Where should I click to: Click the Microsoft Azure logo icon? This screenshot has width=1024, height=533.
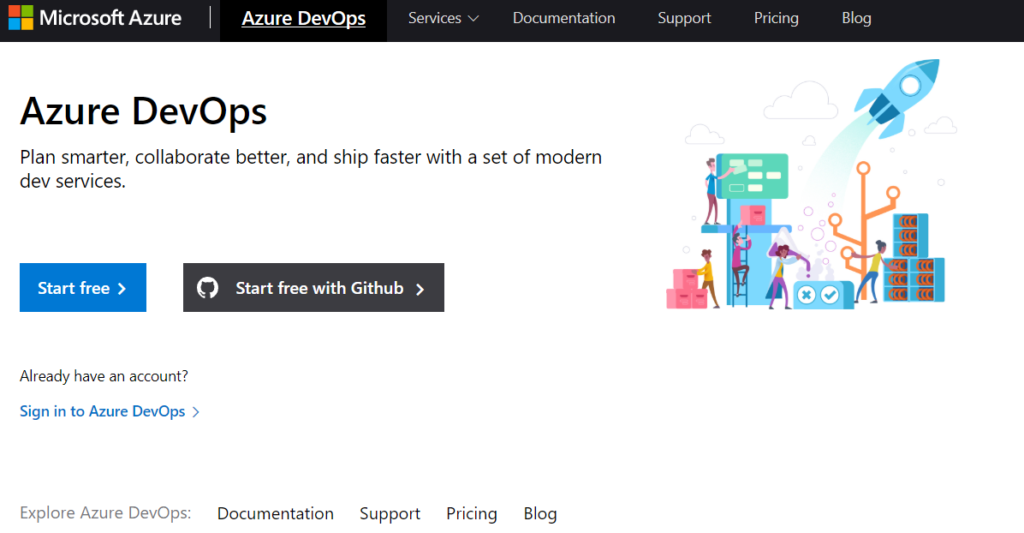[x=20, y=18]
